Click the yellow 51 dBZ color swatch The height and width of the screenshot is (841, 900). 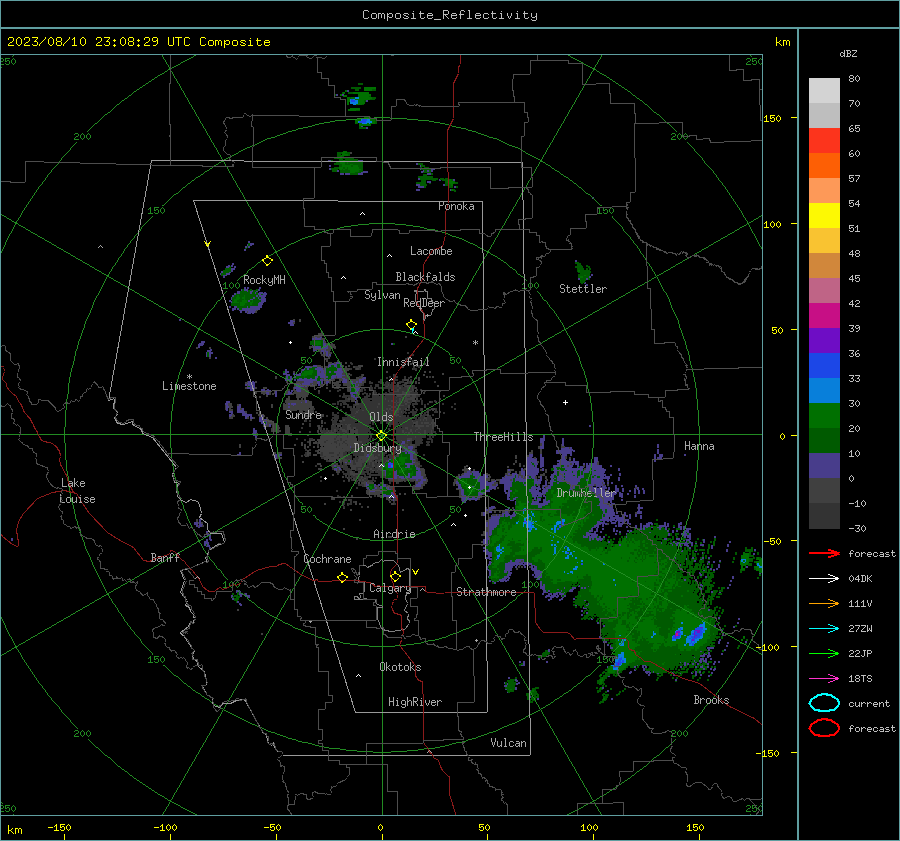pos(824,215)
